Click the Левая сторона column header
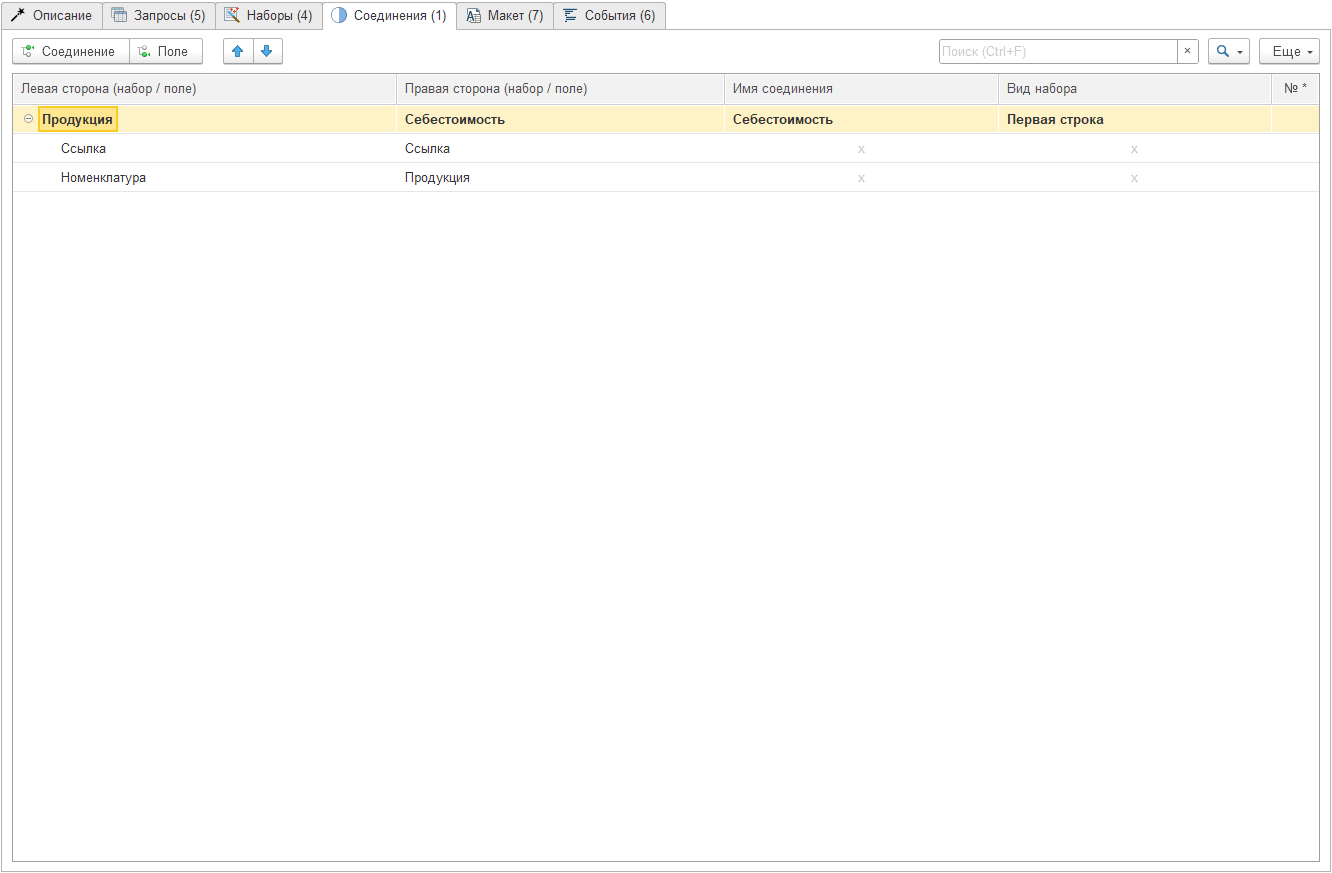This screenshot has width=1332, height=873. point(204,89)
